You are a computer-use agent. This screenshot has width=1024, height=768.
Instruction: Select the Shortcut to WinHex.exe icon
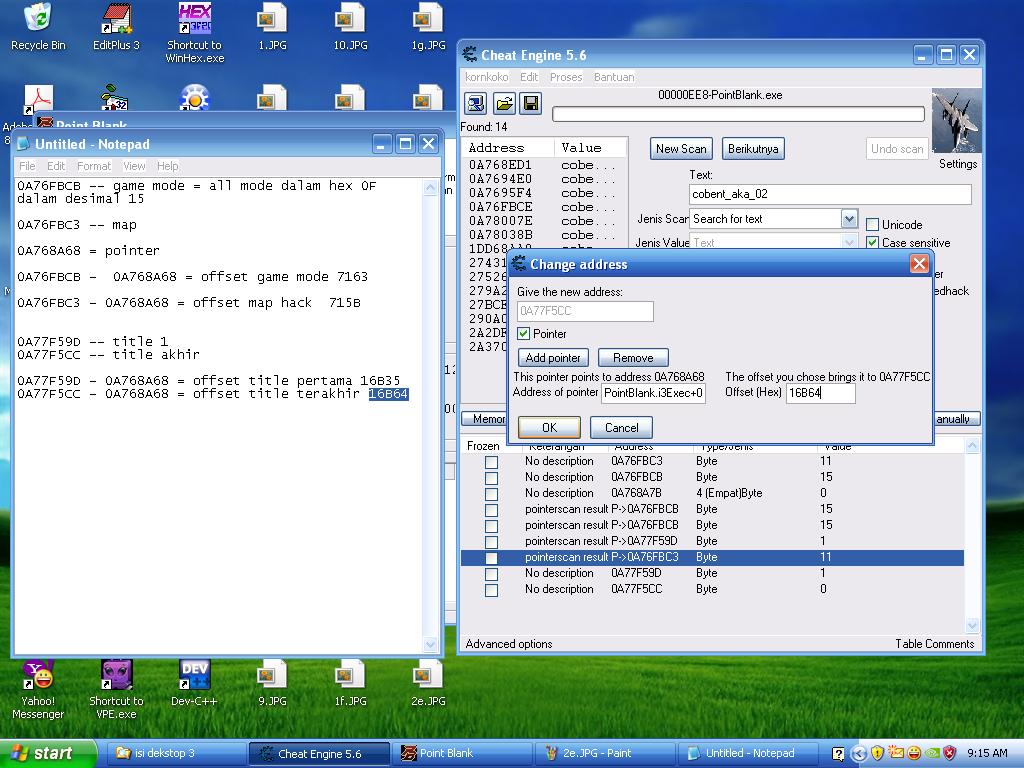coord(195,19)
